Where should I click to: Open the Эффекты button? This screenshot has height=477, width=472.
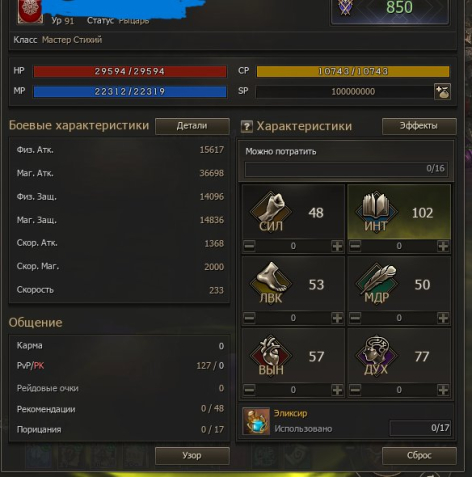pyautogui.click(x=419, y=126)
